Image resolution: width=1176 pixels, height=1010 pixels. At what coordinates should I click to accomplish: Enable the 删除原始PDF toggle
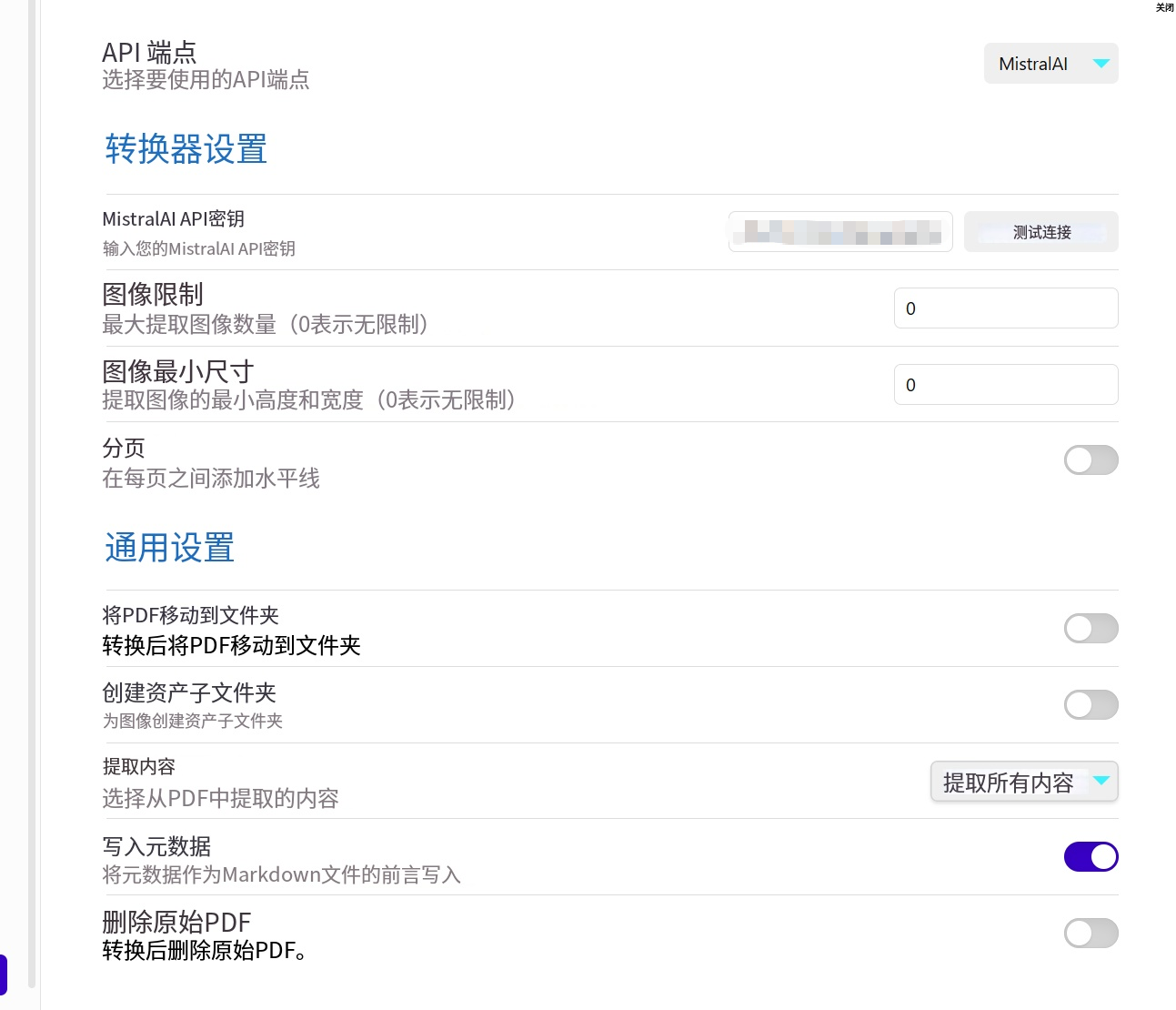coord(1091,934)
